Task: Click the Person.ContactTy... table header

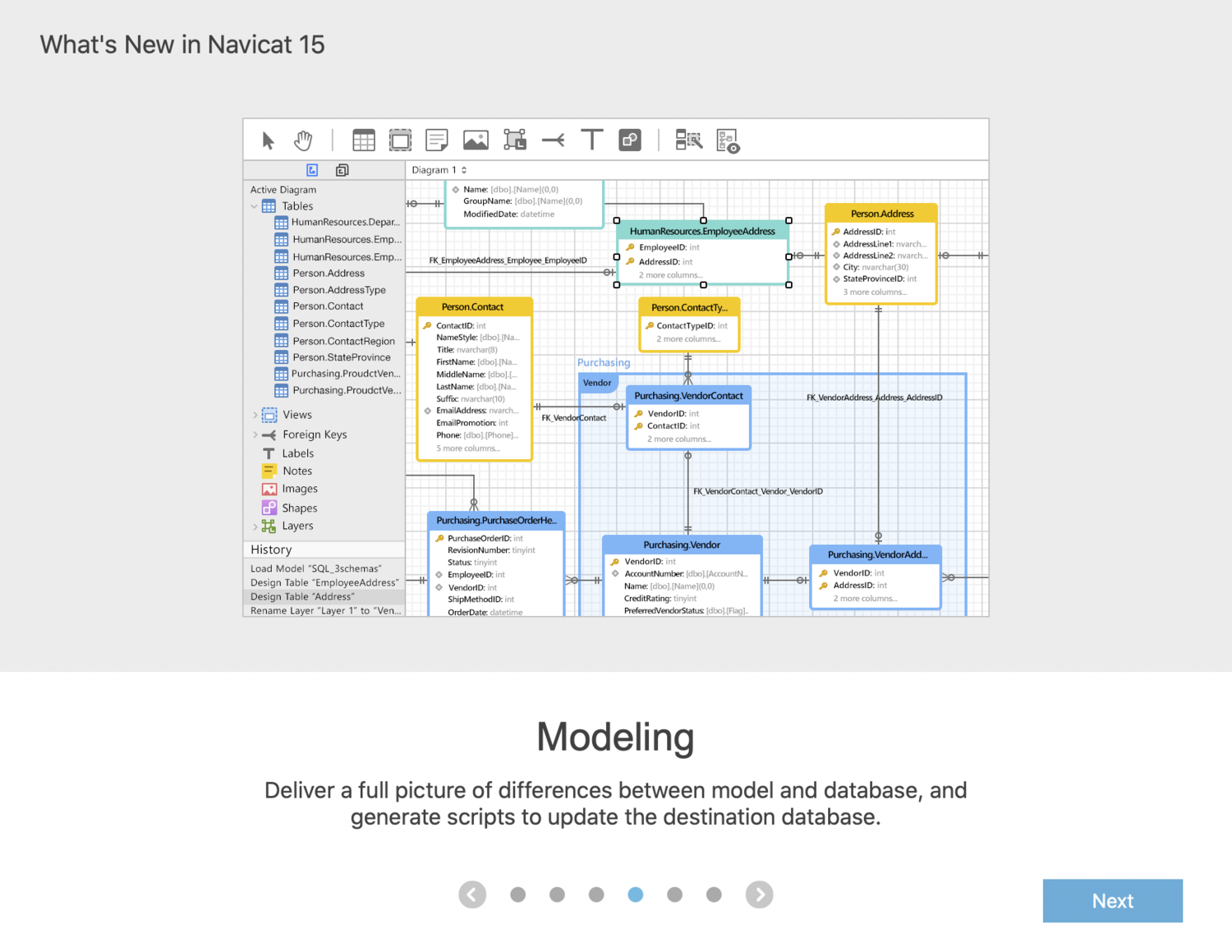Action: pyautogui.click(x=689, y=307)
